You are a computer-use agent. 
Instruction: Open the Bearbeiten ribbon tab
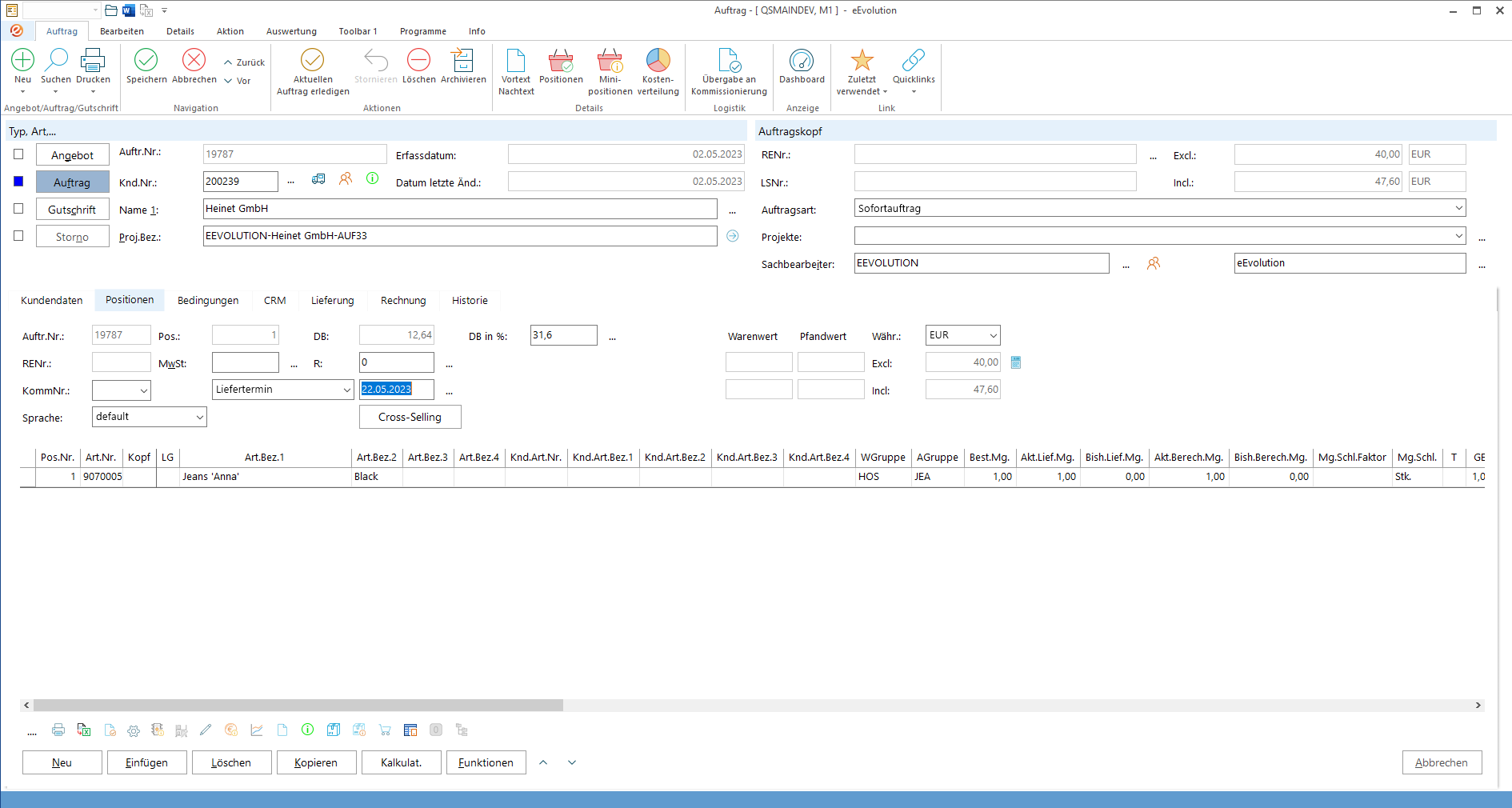pos(122,31)
